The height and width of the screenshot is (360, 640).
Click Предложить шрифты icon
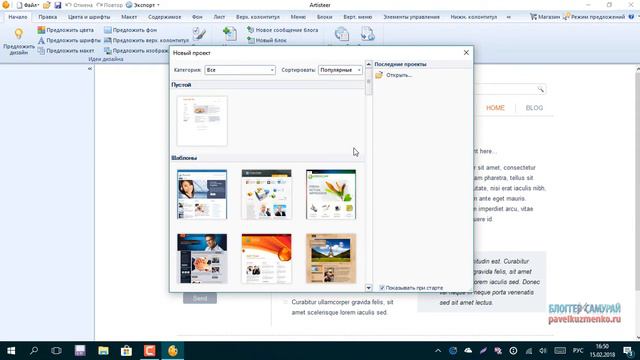tap(41, 40)
